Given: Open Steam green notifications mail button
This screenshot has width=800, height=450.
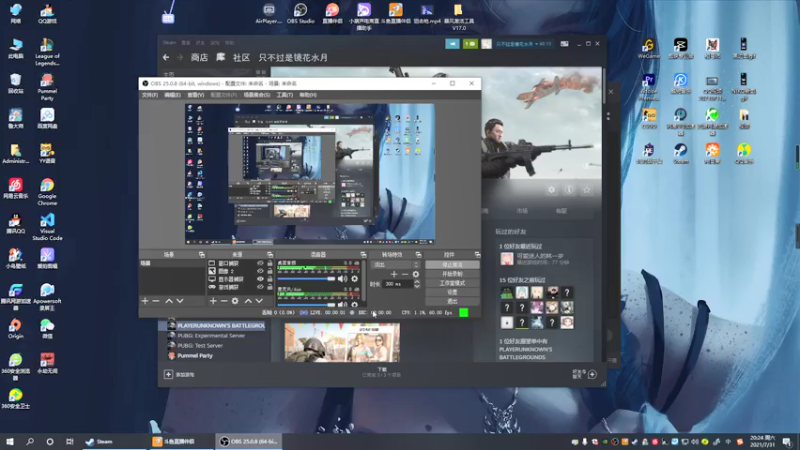Looking at the screenshot, I should 470,44.
